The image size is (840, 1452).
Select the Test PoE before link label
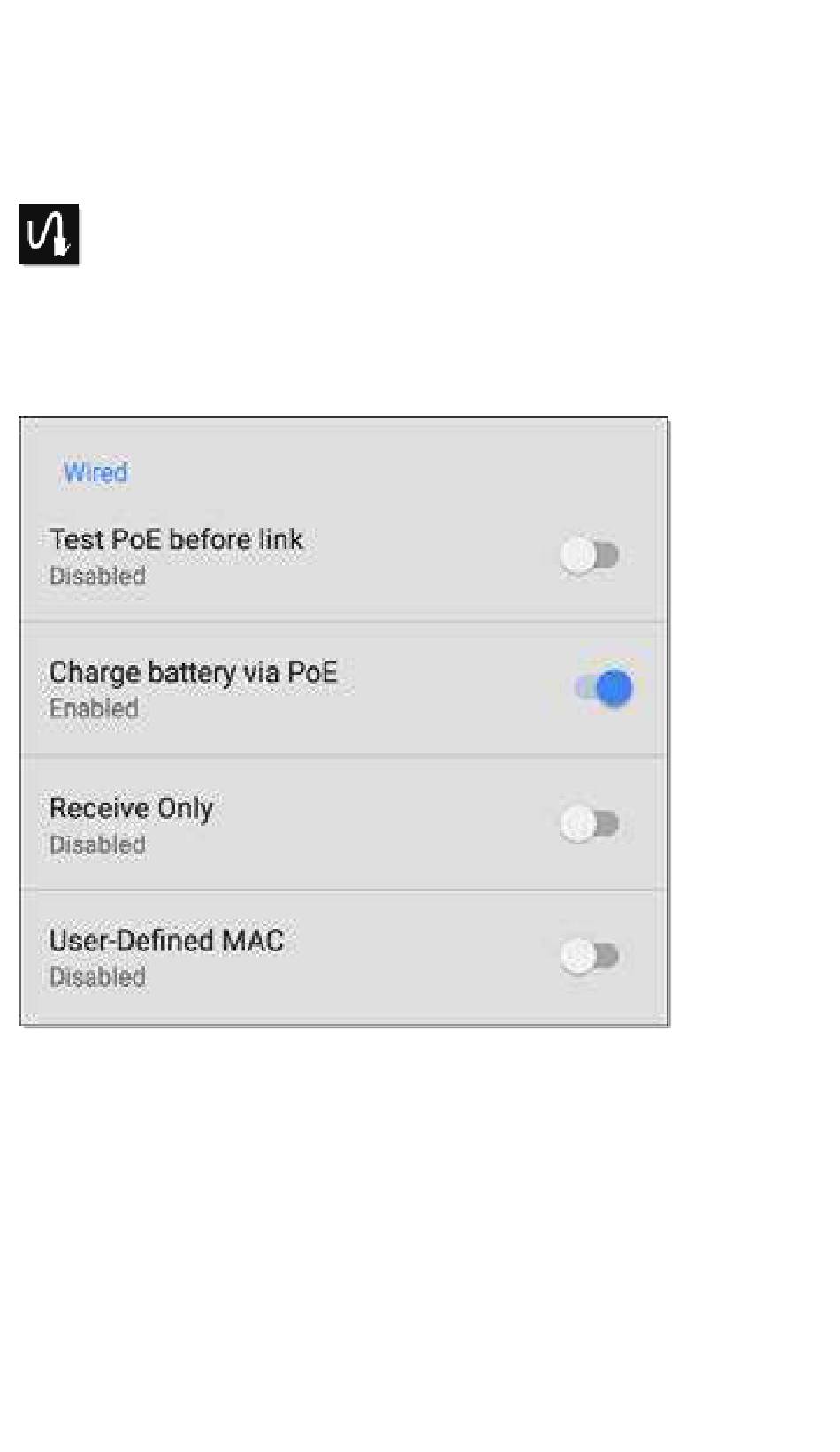pyautogui.click(x=176, y=539)
